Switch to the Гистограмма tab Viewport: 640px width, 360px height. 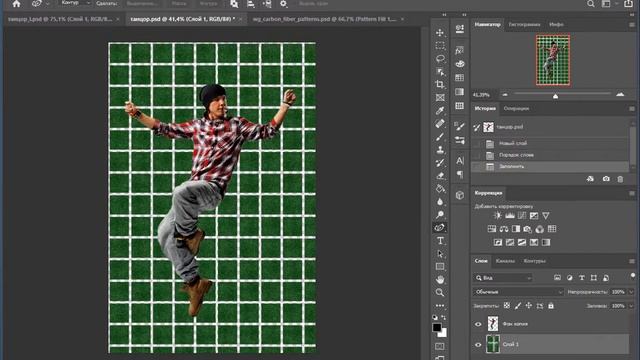tap(524, 24)
